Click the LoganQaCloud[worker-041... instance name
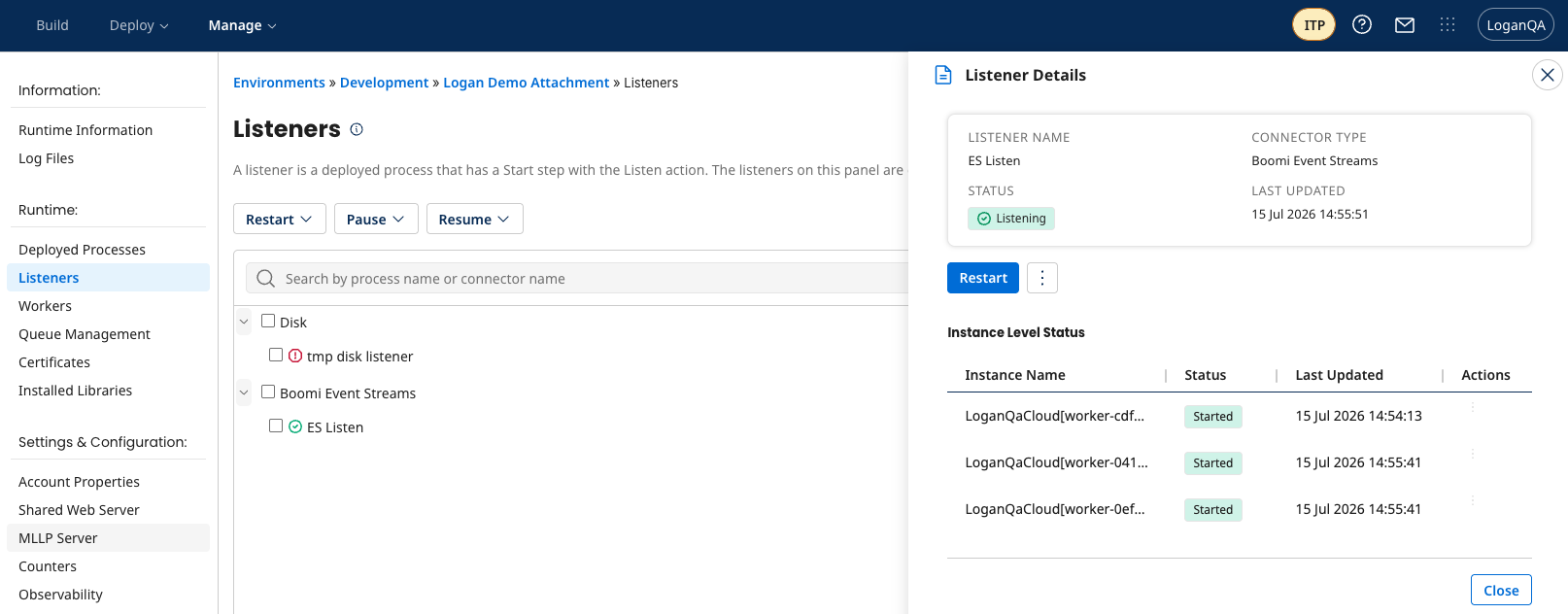Viewport: 1568px width, 614px height. (1056, 462)
